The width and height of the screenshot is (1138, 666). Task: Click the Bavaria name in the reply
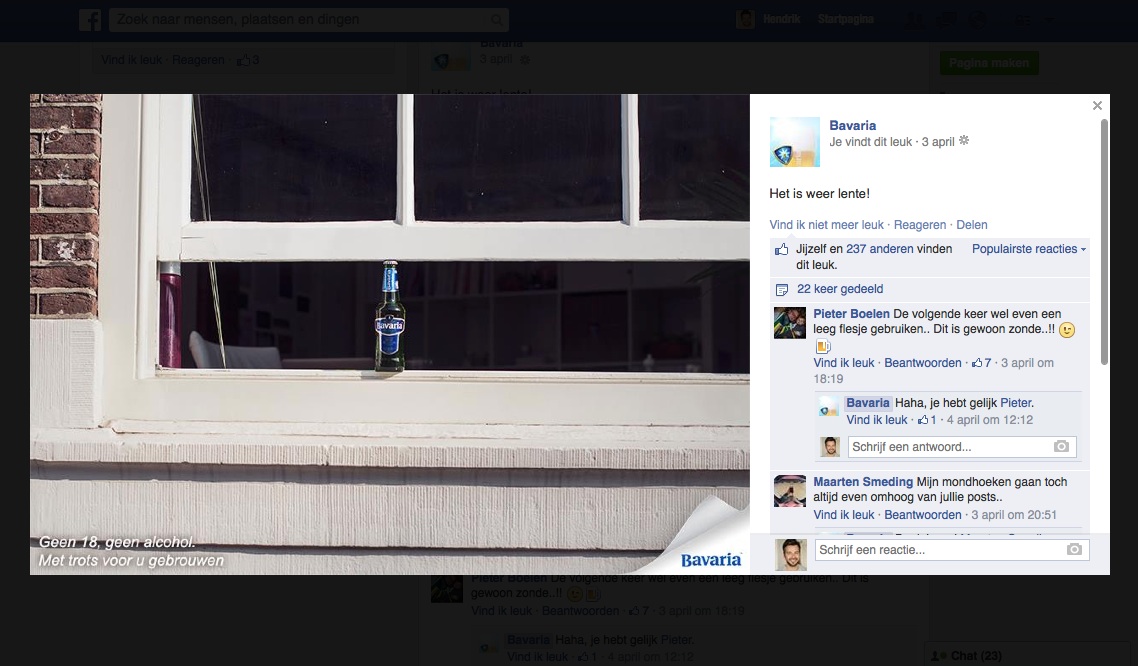[867, 403]
